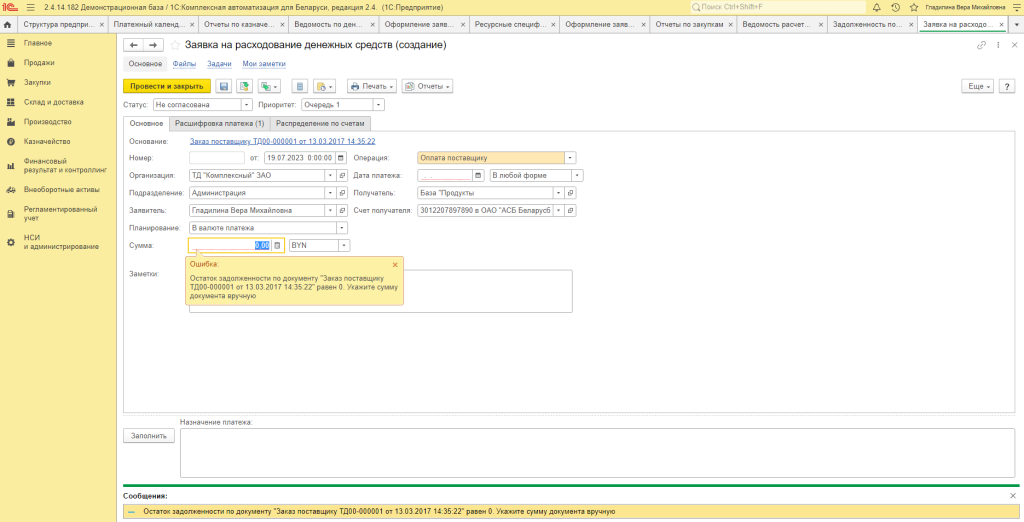This screenshot has width=1024, height=522.
Task: Navigate back with the left arrow button
Action: (134, 45)
